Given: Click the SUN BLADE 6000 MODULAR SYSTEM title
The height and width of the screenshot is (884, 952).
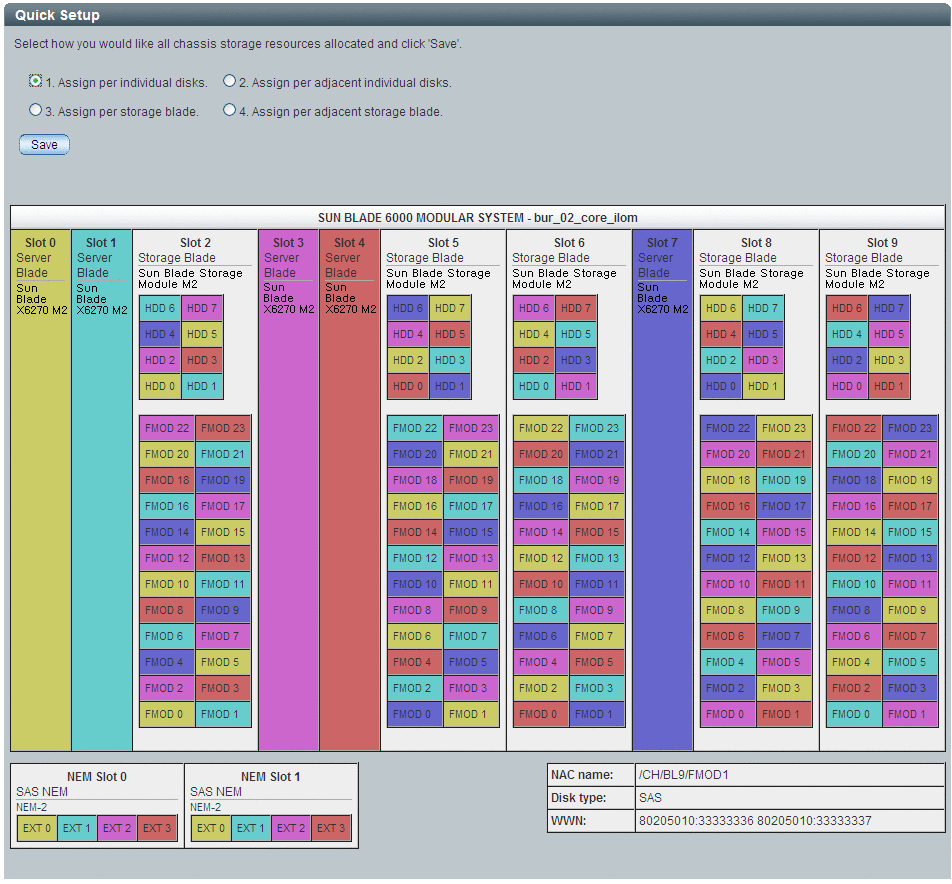Looking at the screenshot, I should [x=478, y=217].
